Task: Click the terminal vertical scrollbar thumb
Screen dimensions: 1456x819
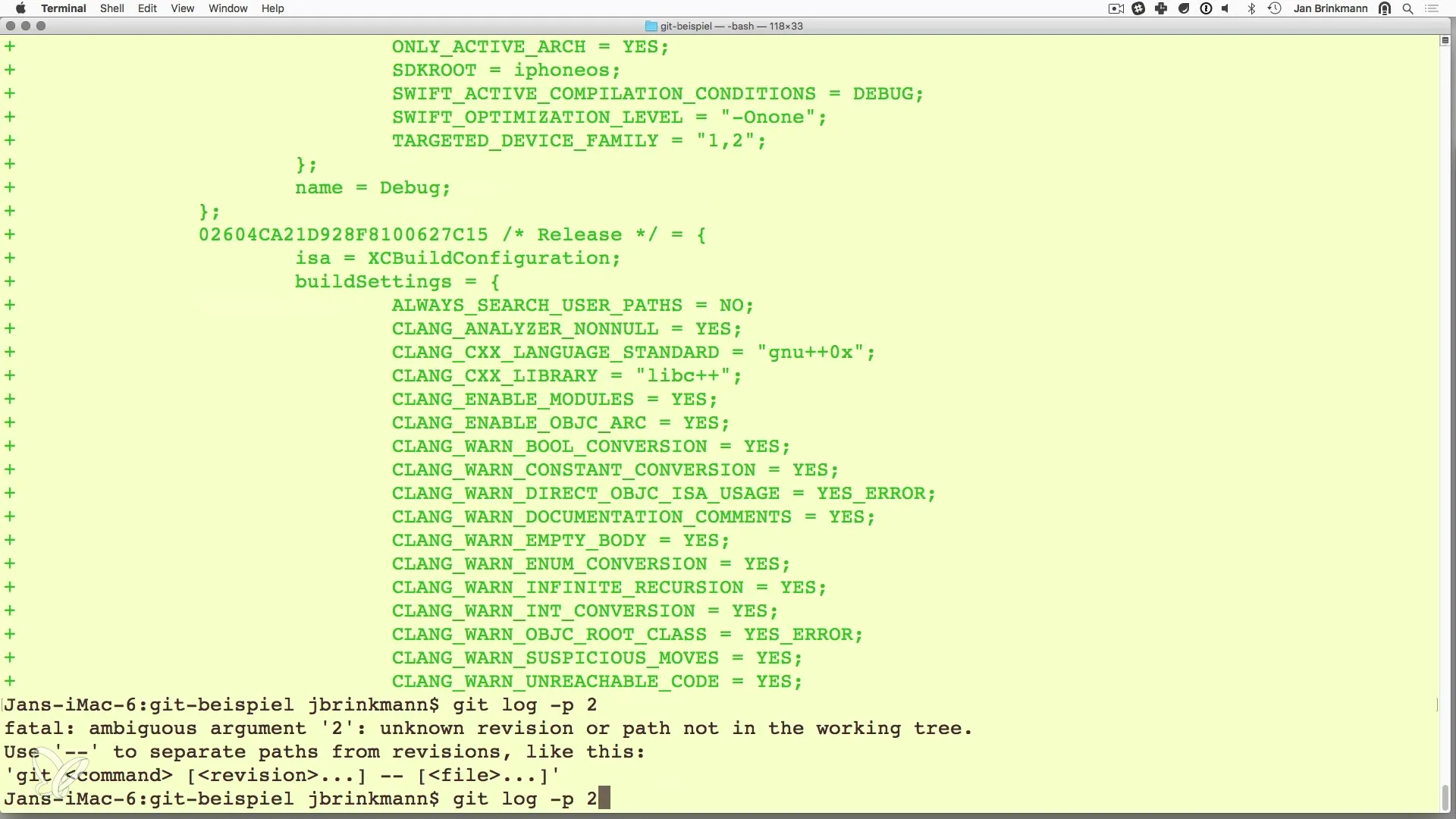Action: click(1445, 796)
